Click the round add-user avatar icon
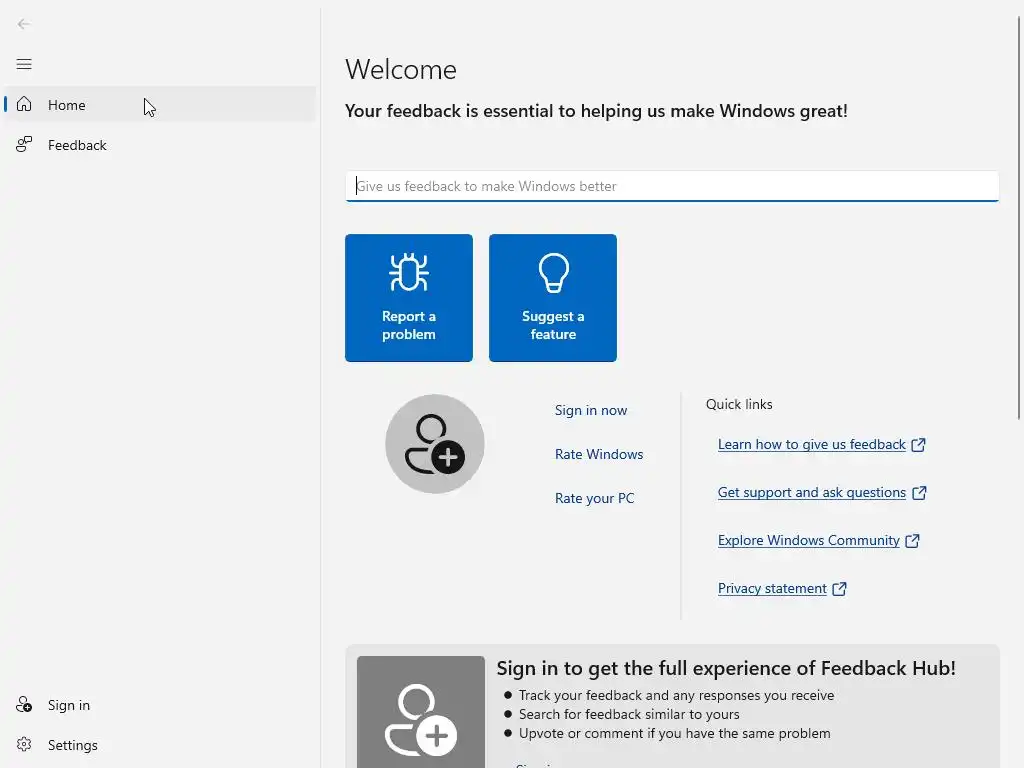 click(434, 444)
